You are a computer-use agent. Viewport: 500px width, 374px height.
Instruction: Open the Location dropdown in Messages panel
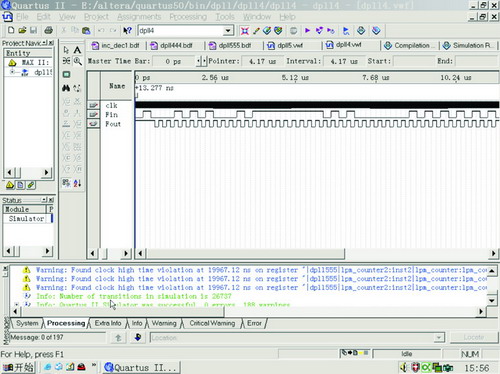(439, 338)
